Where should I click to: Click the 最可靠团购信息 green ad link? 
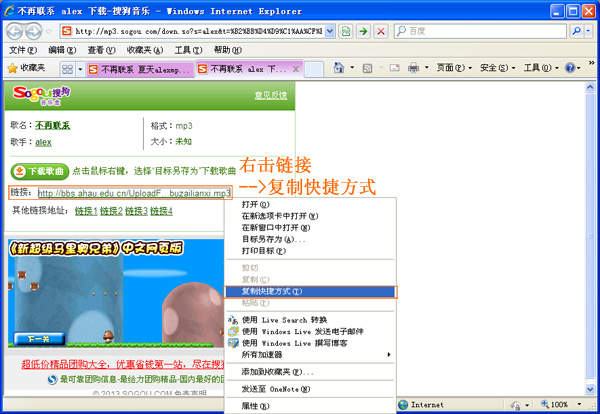[x=142, y=380]
